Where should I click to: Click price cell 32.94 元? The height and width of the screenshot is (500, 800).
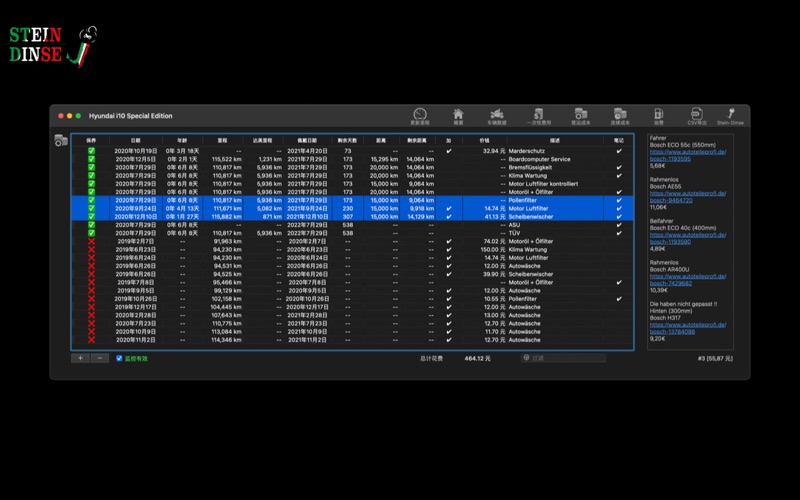[x=494, y=151]
